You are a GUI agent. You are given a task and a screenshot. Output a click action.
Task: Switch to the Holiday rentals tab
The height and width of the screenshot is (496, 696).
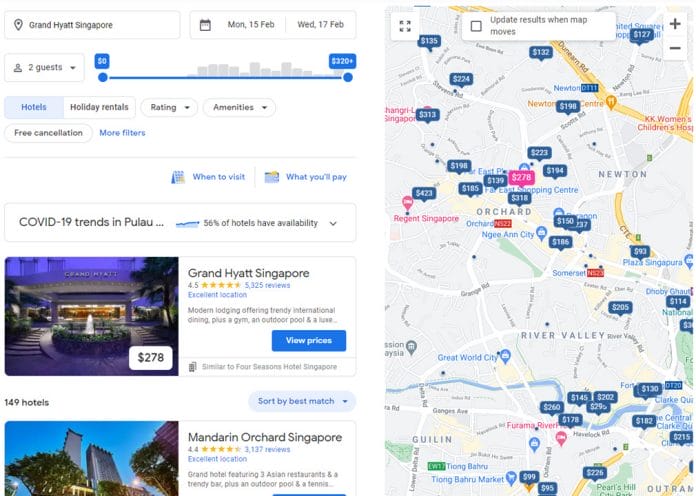99,107
